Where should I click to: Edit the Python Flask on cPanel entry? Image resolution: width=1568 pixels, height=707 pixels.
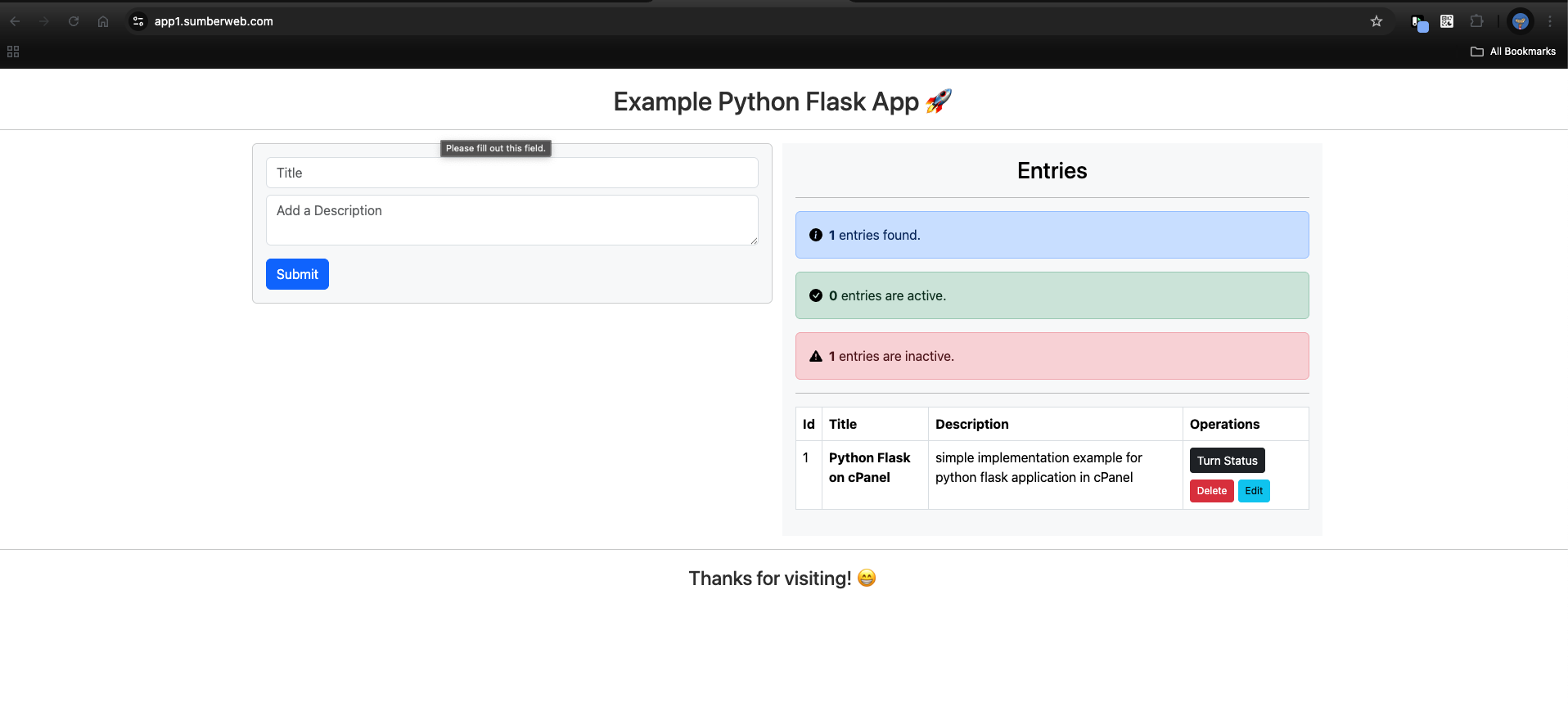tap(1254, 491)
